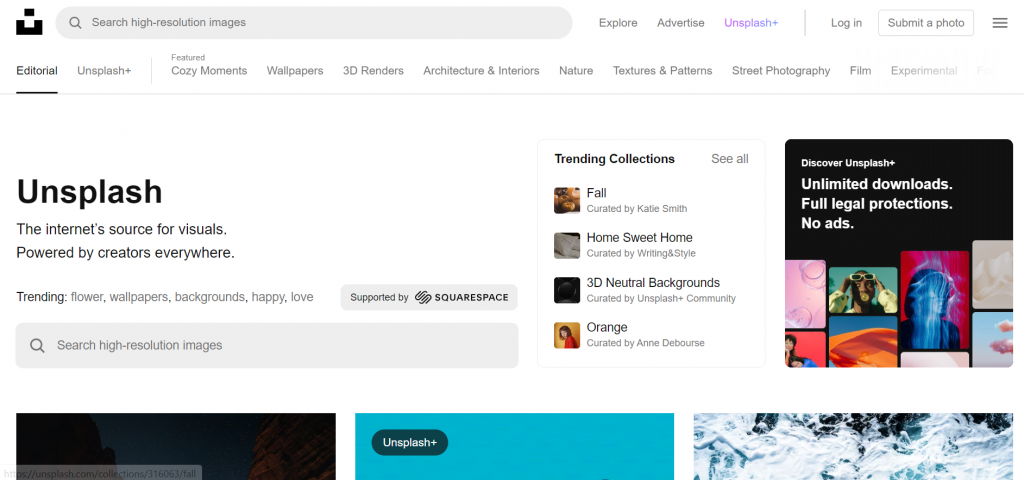Click Curated by Anne Debourse
This screenshot has height=480, width=1024.
(x=645, y=343)
